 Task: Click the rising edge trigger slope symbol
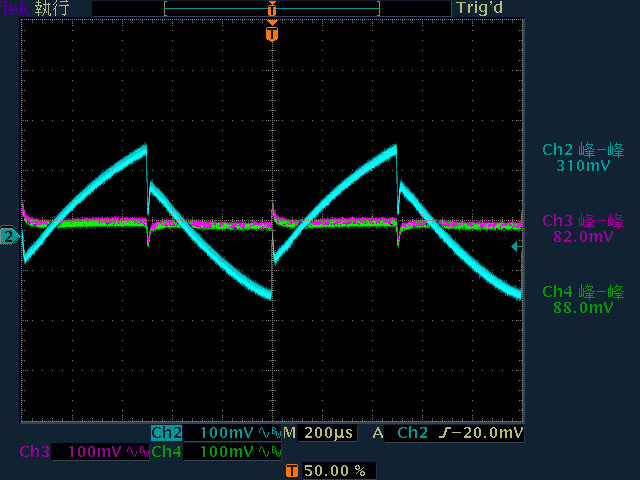443,433
